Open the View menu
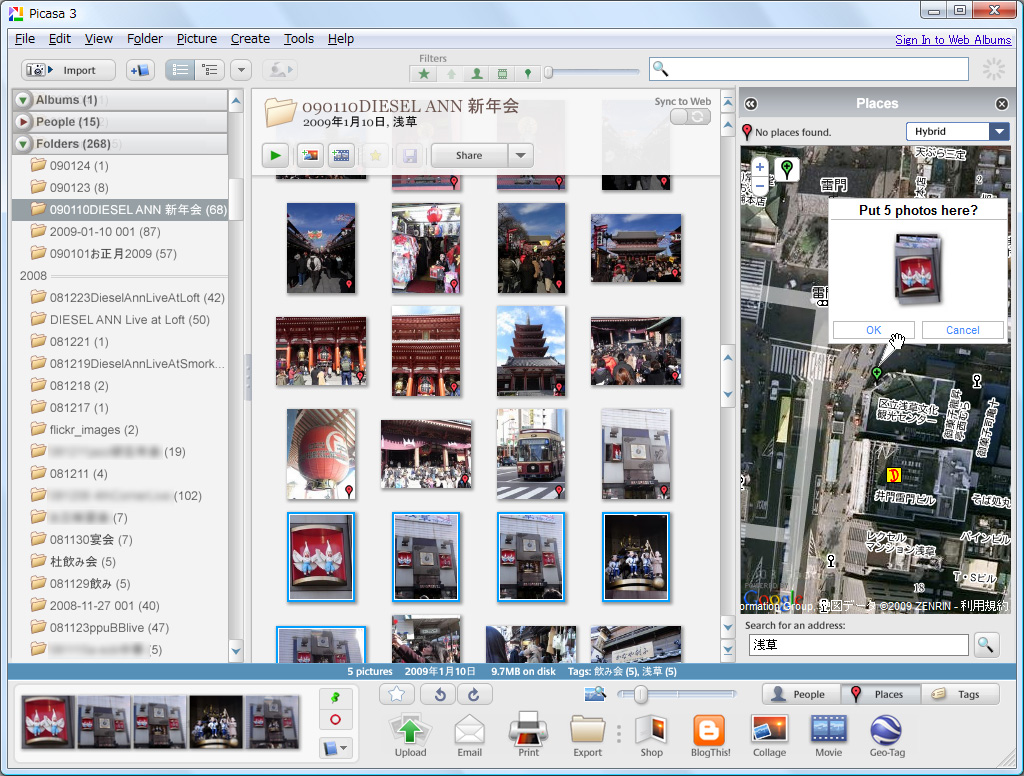 99,39
